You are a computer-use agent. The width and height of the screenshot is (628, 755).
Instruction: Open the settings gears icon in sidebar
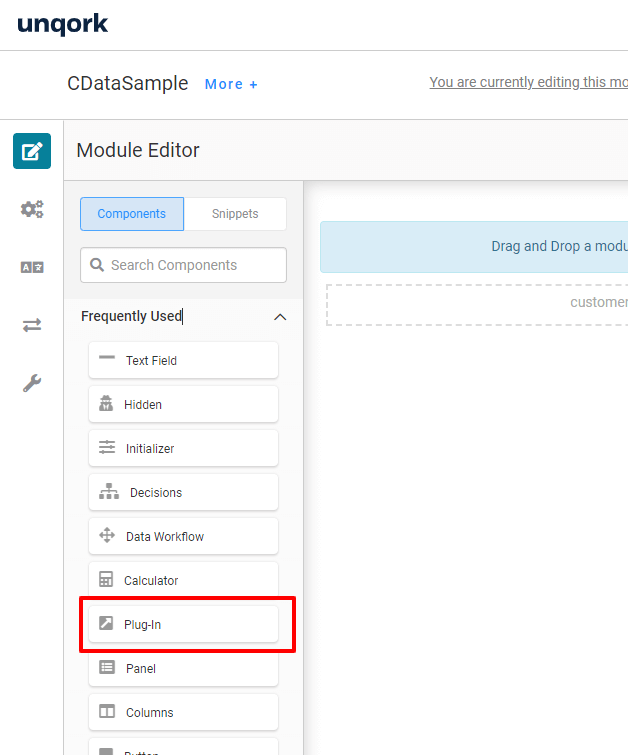coord(32,209)
